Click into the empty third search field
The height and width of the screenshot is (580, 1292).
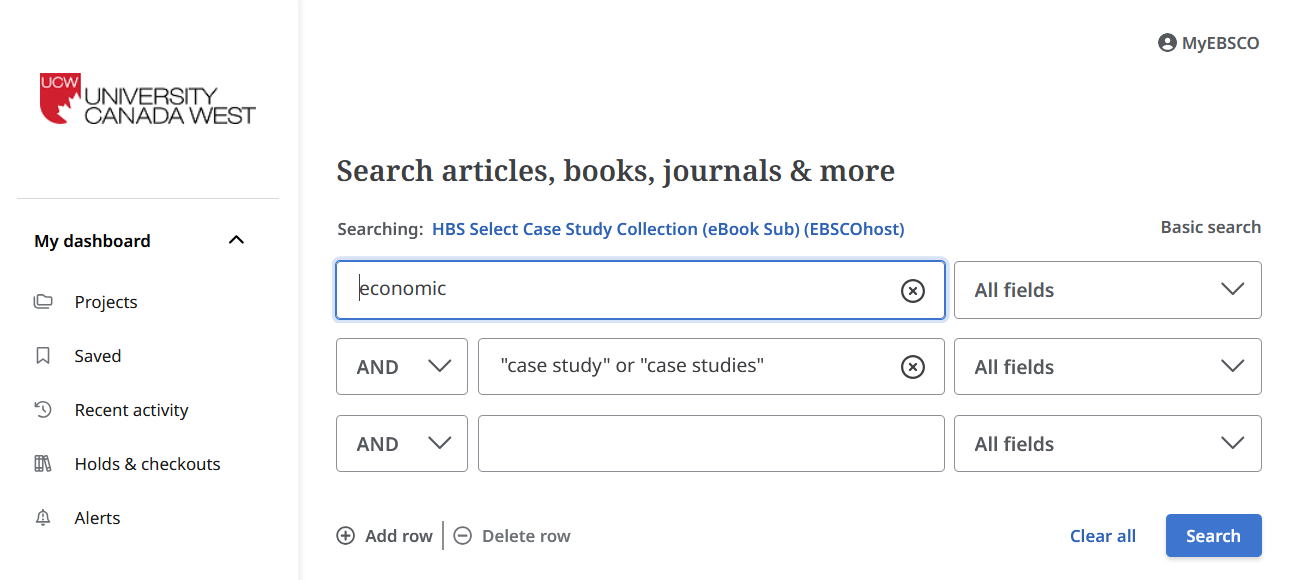tap(711, 443)
